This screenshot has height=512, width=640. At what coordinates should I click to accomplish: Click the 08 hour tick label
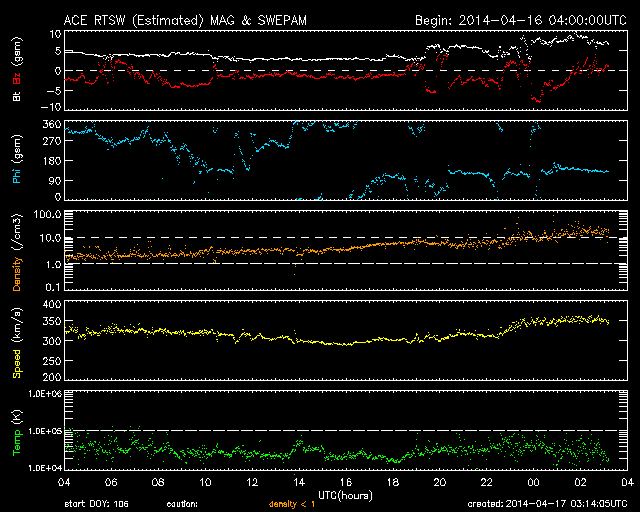[158, 482]
